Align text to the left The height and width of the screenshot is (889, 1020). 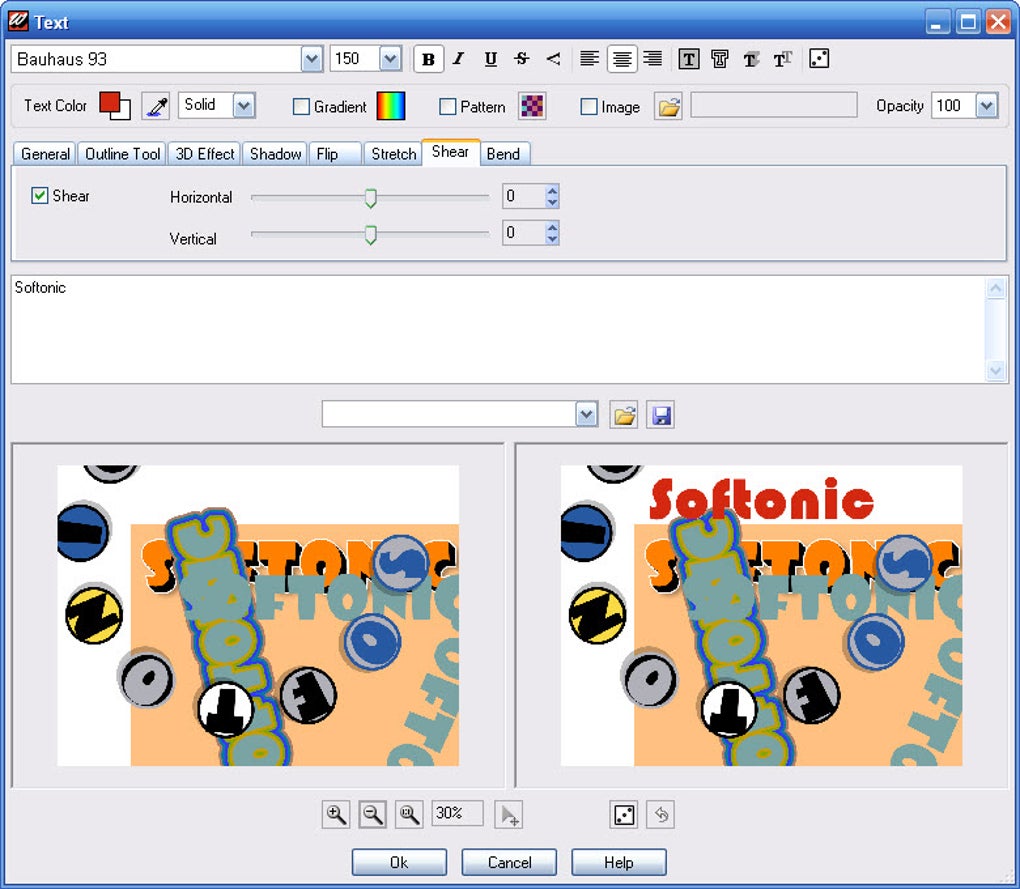click(589, 59)
